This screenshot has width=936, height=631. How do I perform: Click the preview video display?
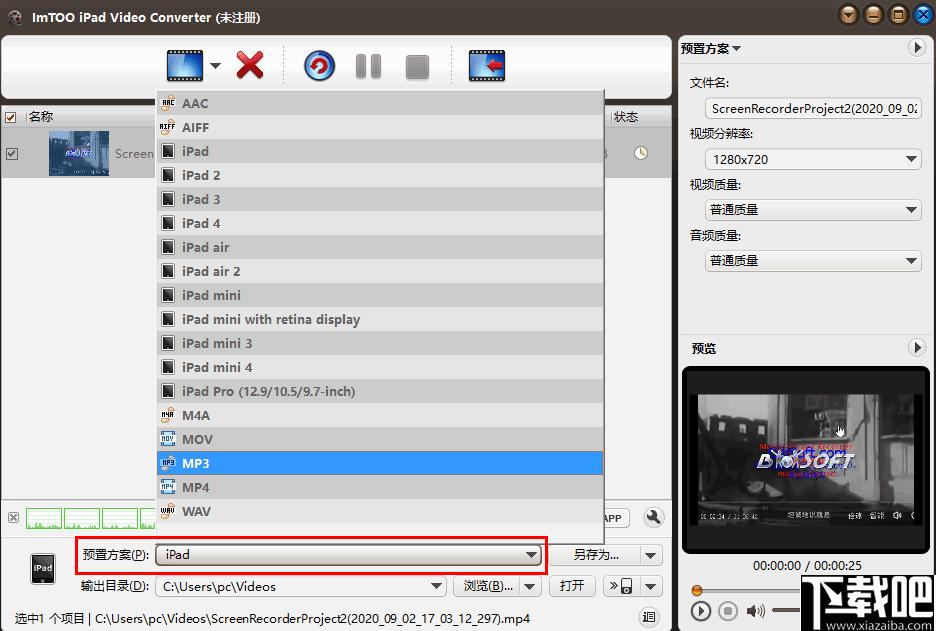pyautogui.click(x=806, y=460)
